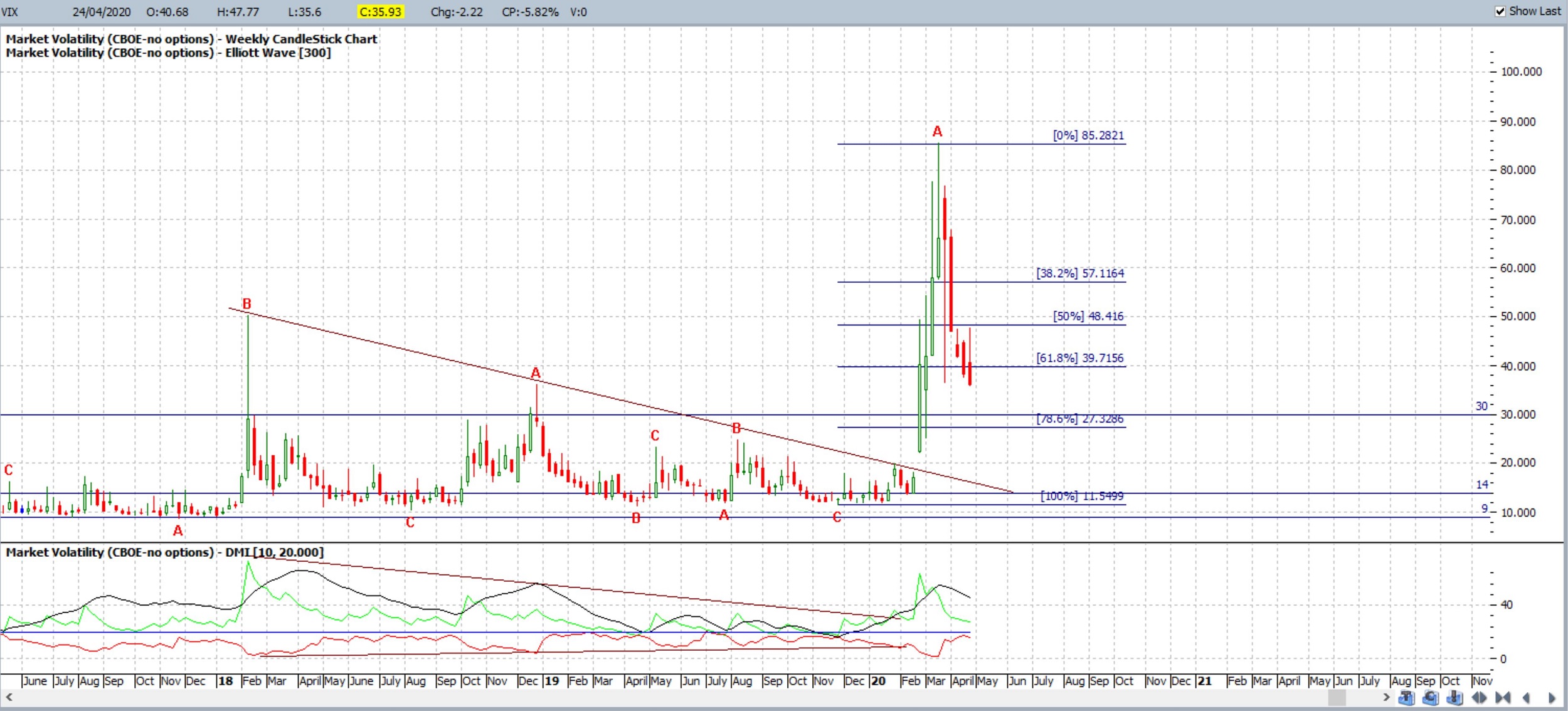Click the year 21 marker on time axis
This screenshot has height=711, width=1568.
click(1204, 681)
